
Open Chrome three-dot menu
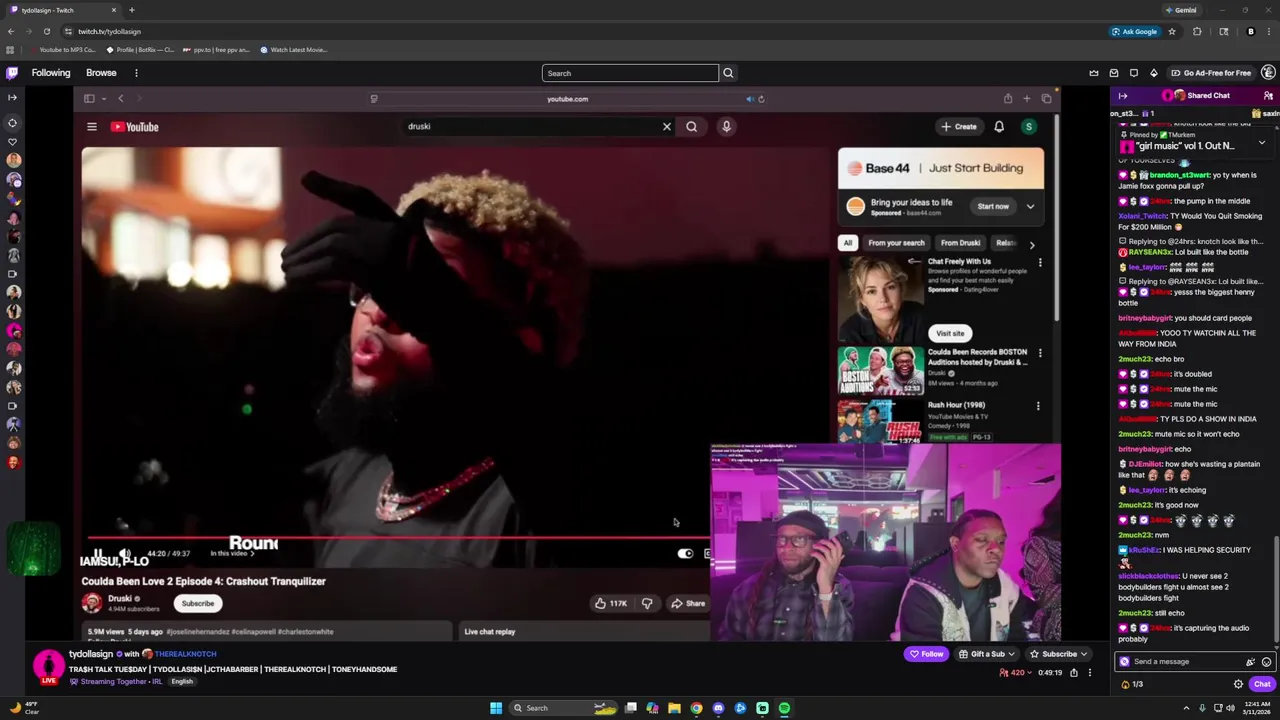click(x=1268, y=31)
